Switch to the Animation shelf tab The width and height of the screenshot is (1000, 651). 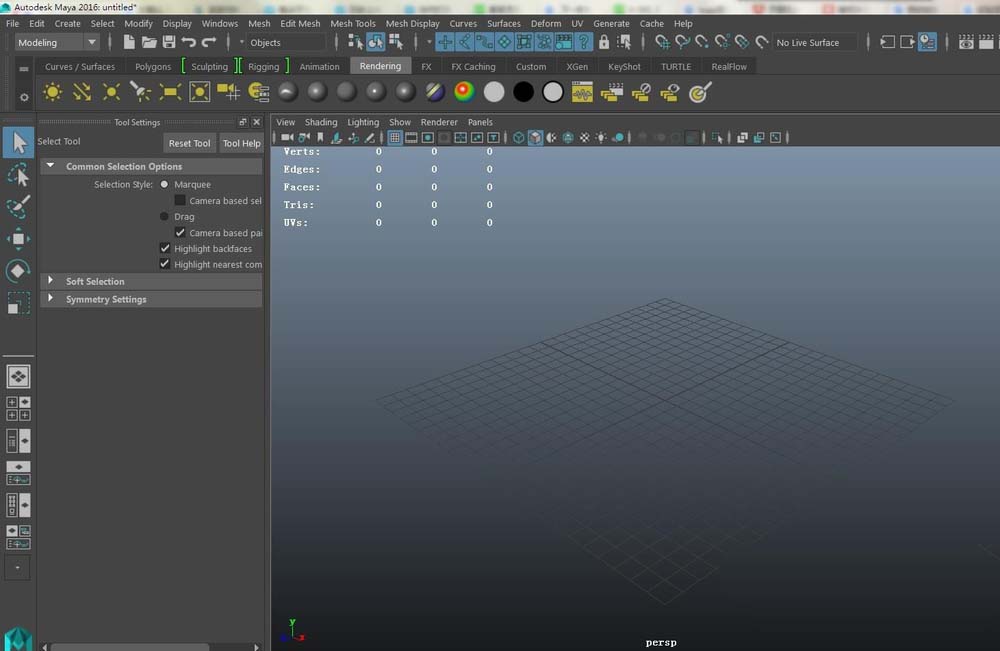320,66
